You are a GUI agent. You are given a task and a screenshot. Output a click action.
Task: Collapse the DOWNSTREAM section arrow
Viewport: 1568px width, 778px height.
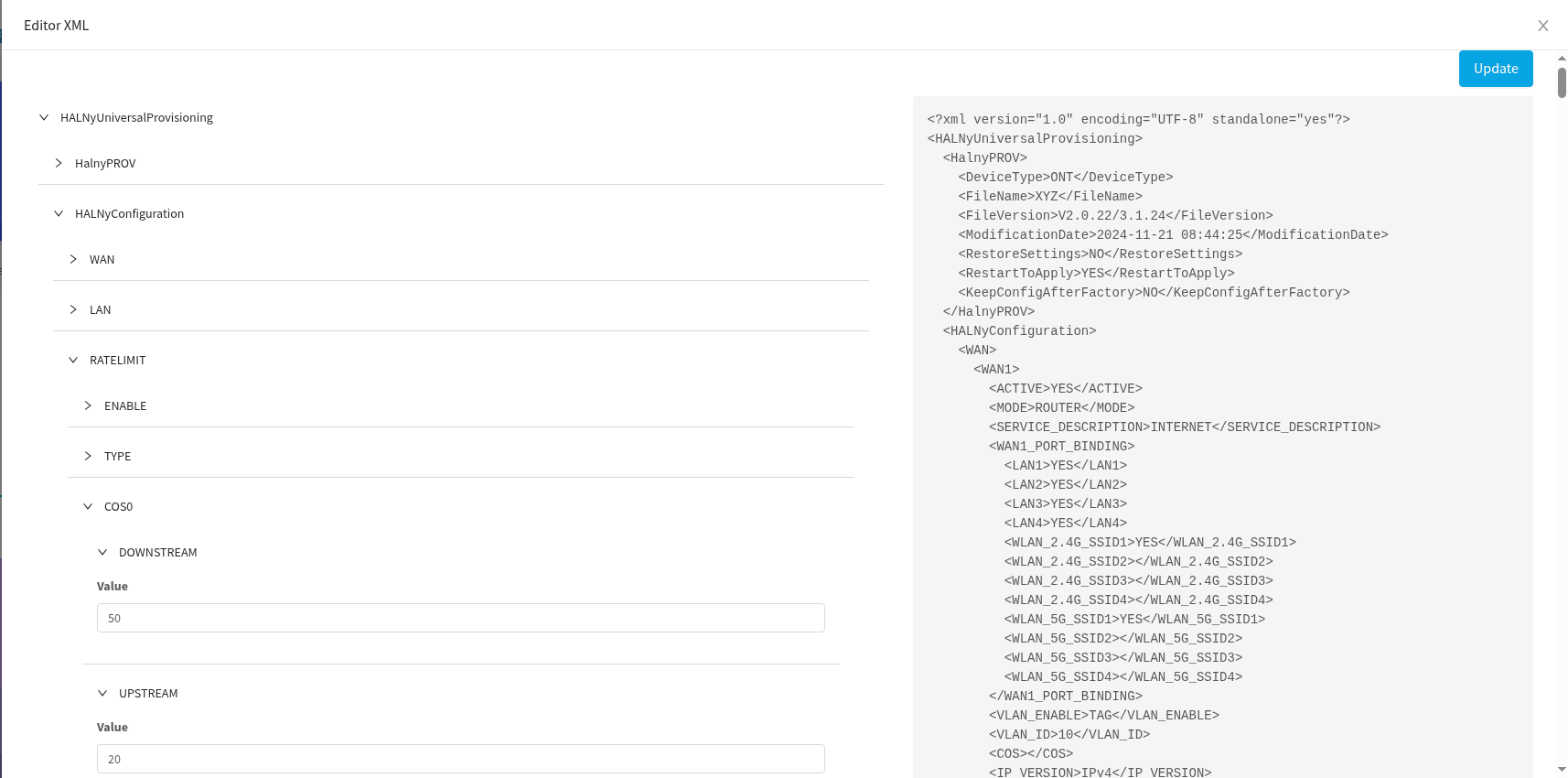pos(102,552)
